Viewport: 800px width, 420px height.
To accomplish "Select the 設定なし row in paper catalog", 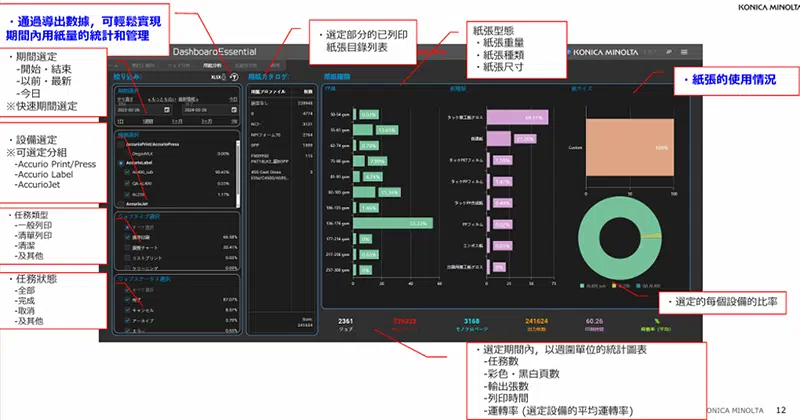I will 282,103.
